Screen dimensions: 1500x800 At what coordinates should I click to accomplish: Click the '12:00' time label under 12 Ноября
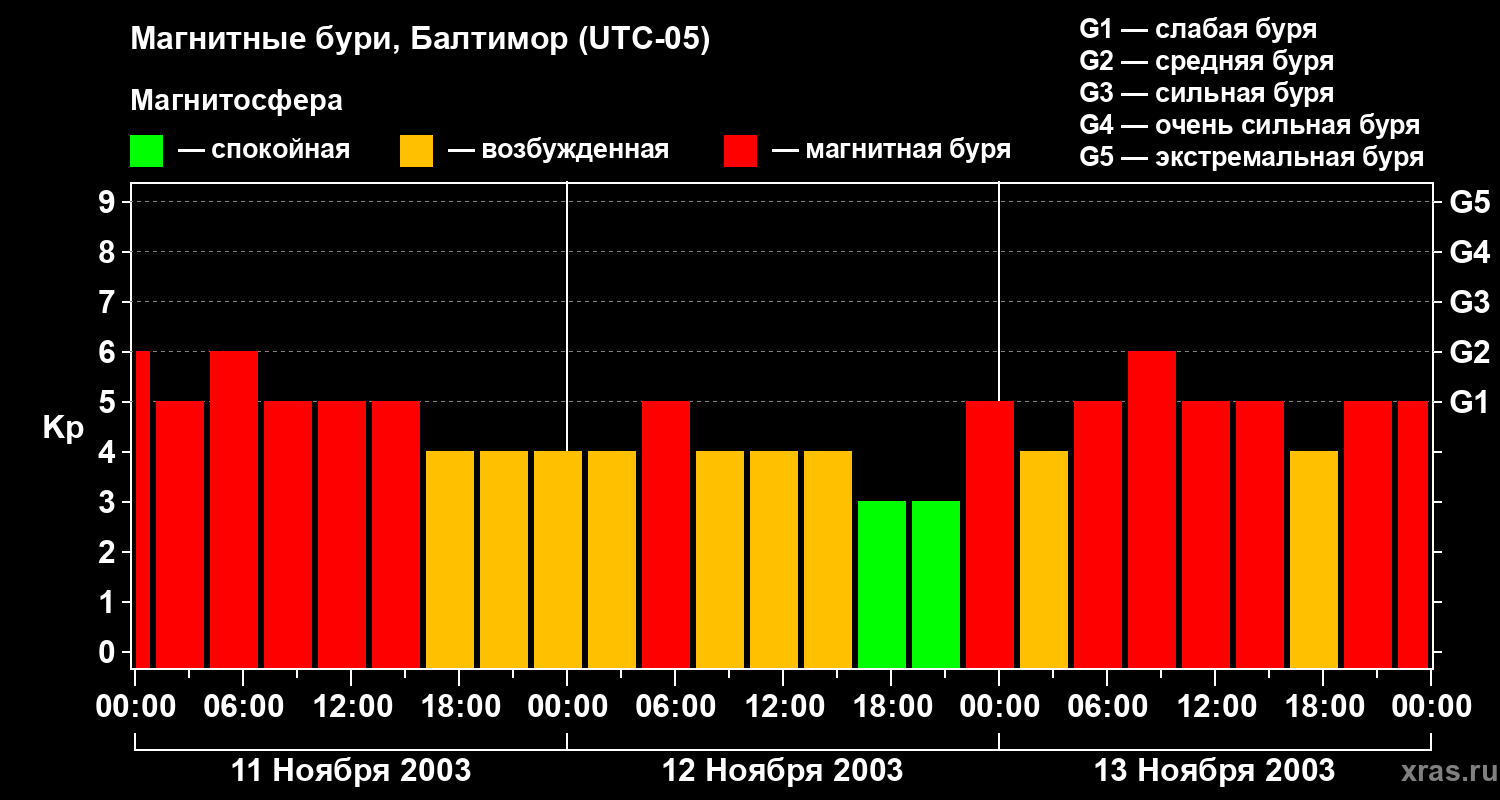(x=783, y=707)
